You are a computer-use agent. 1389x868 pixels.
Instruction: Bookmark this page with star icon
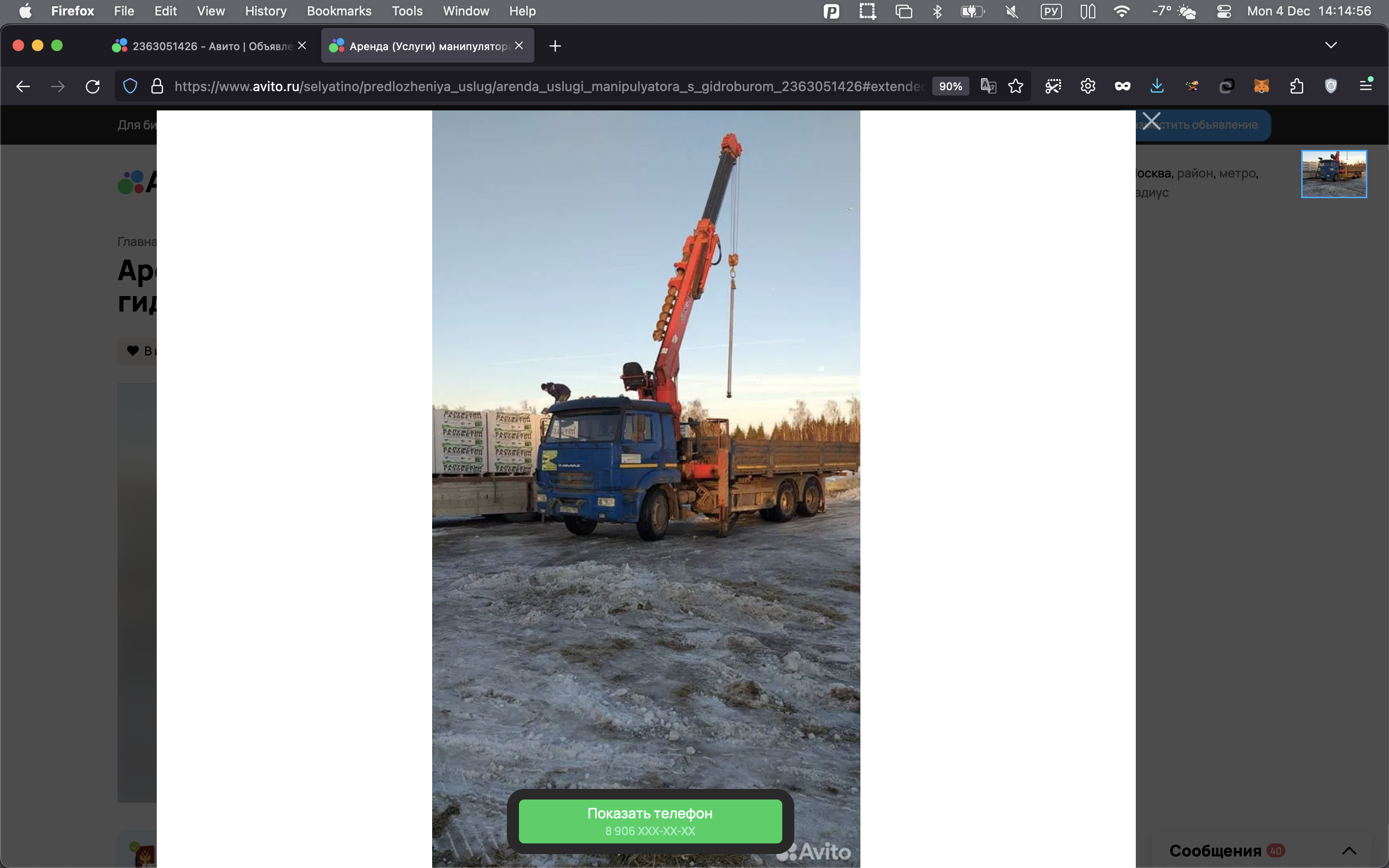[1015, 86]
